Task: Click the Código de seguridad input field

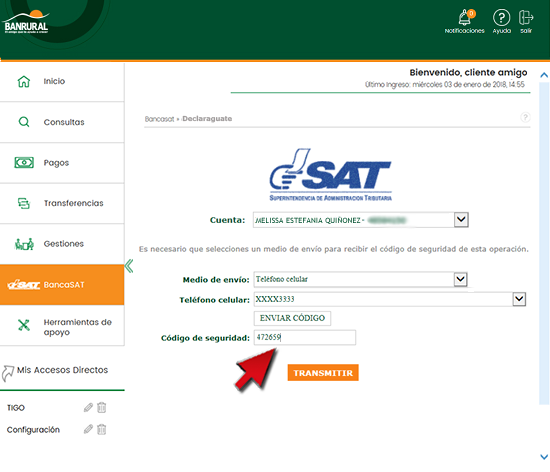Action: [305, 337]
